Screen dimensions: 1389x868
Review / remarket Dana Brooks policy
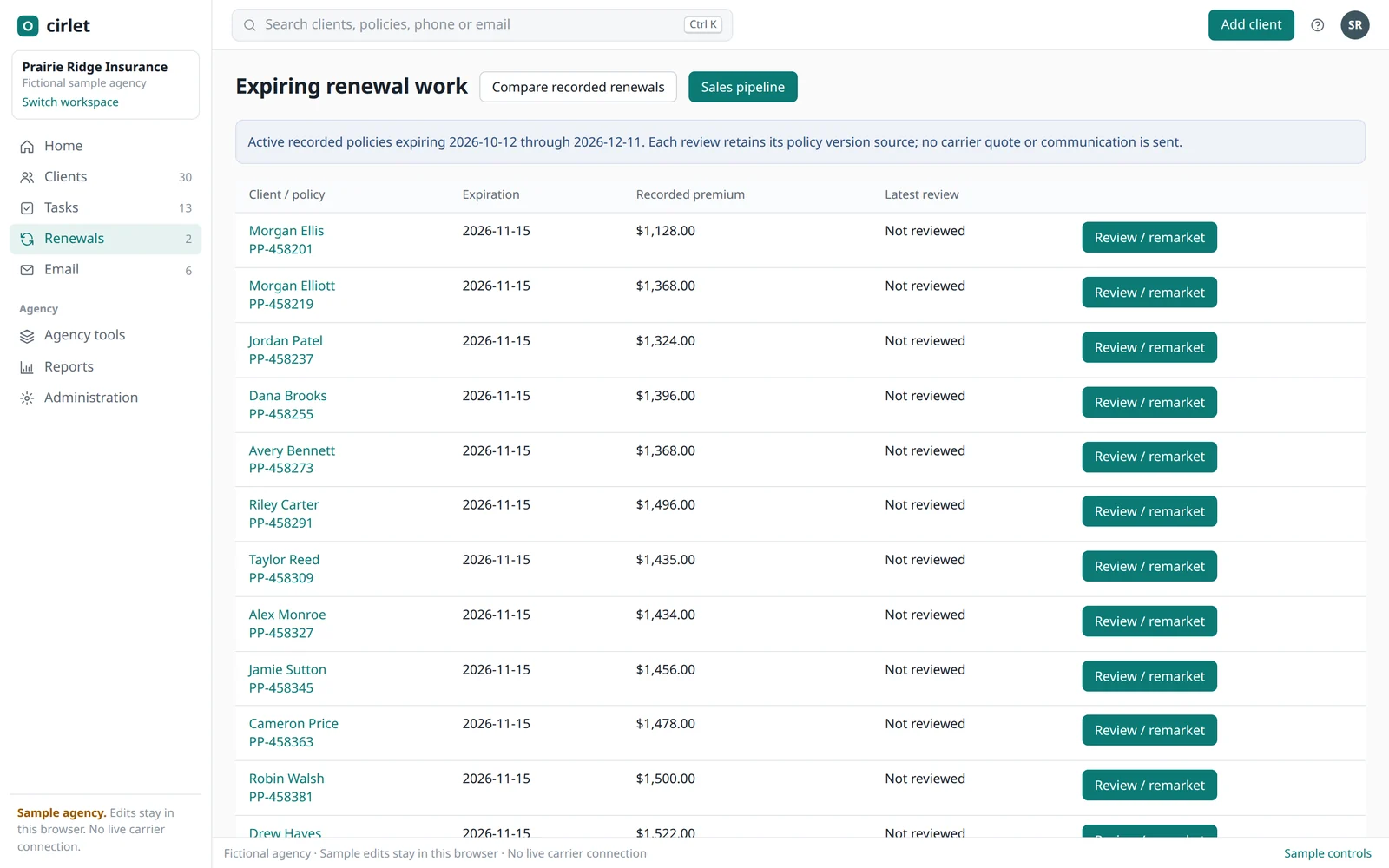pyautogui.click(x=1149, y=403)
